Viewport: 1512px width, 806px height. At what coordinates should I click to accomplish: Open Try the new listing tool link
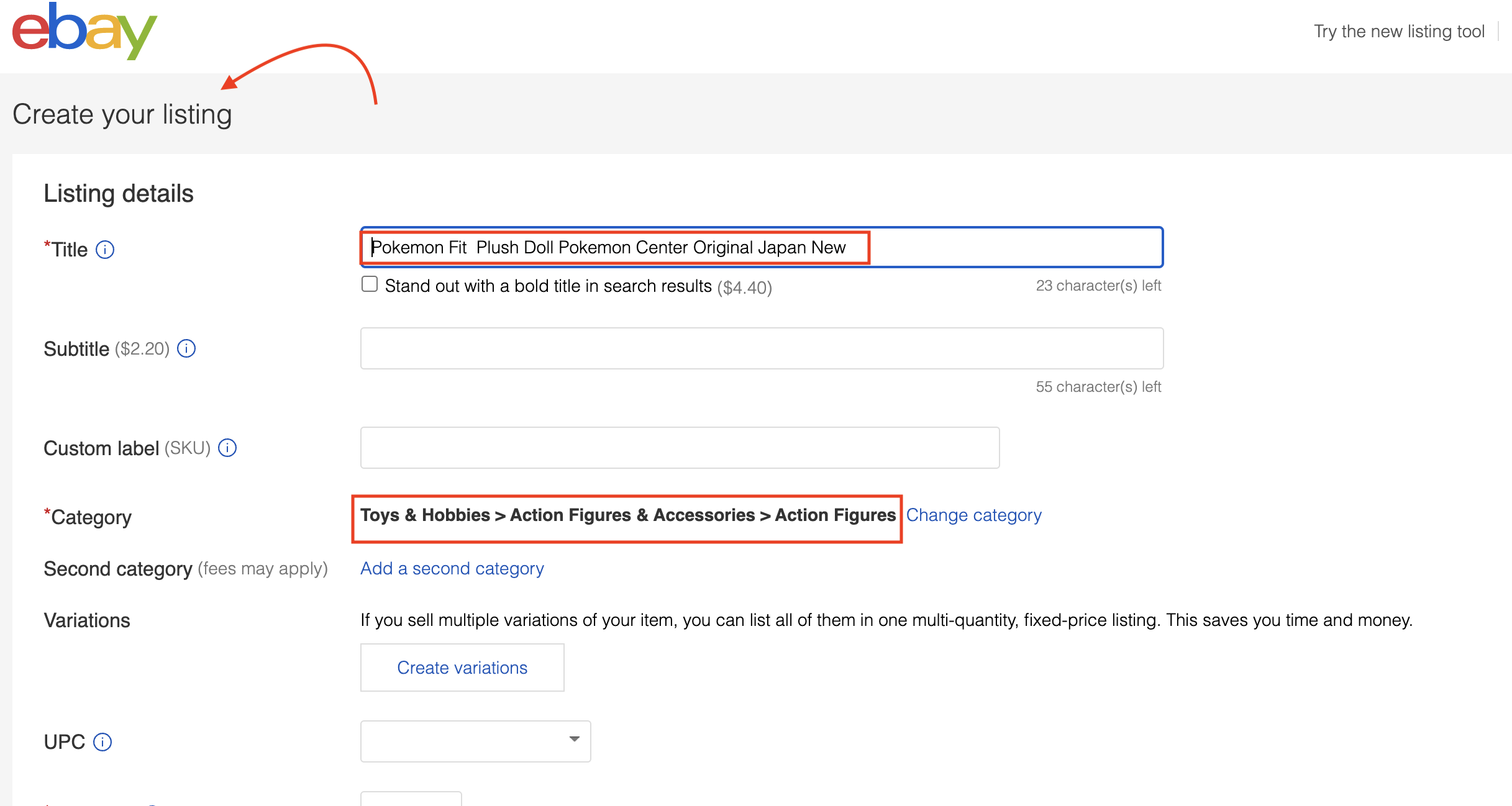(1399, 32)
